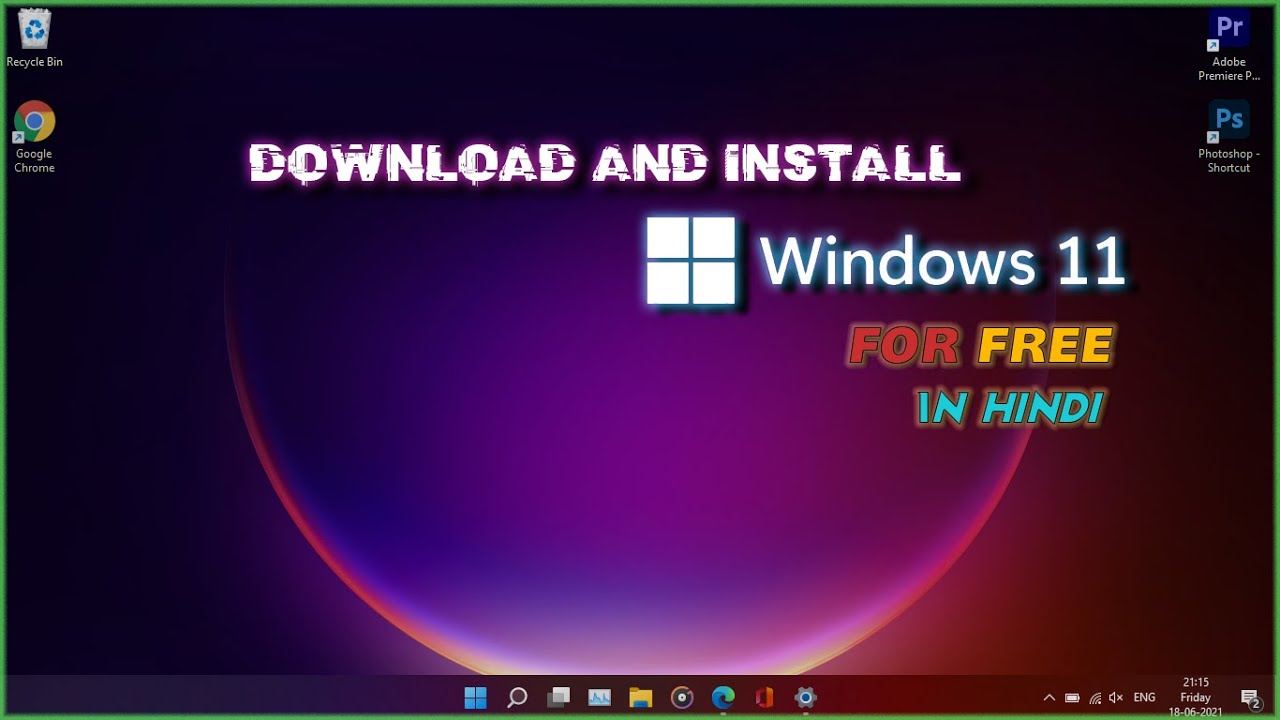Open taskbar Search magnifier
1280x720 pixels.
tap(517, 697)
